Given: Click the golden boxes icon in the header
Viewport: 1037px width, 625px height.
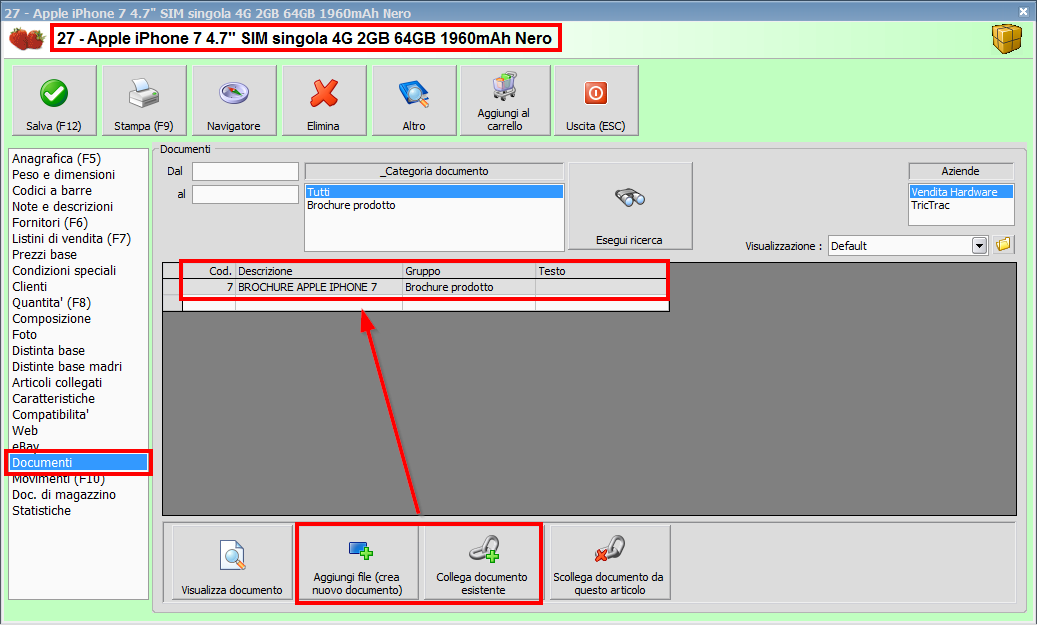Looking at the screenshot, I should 1007,39.
